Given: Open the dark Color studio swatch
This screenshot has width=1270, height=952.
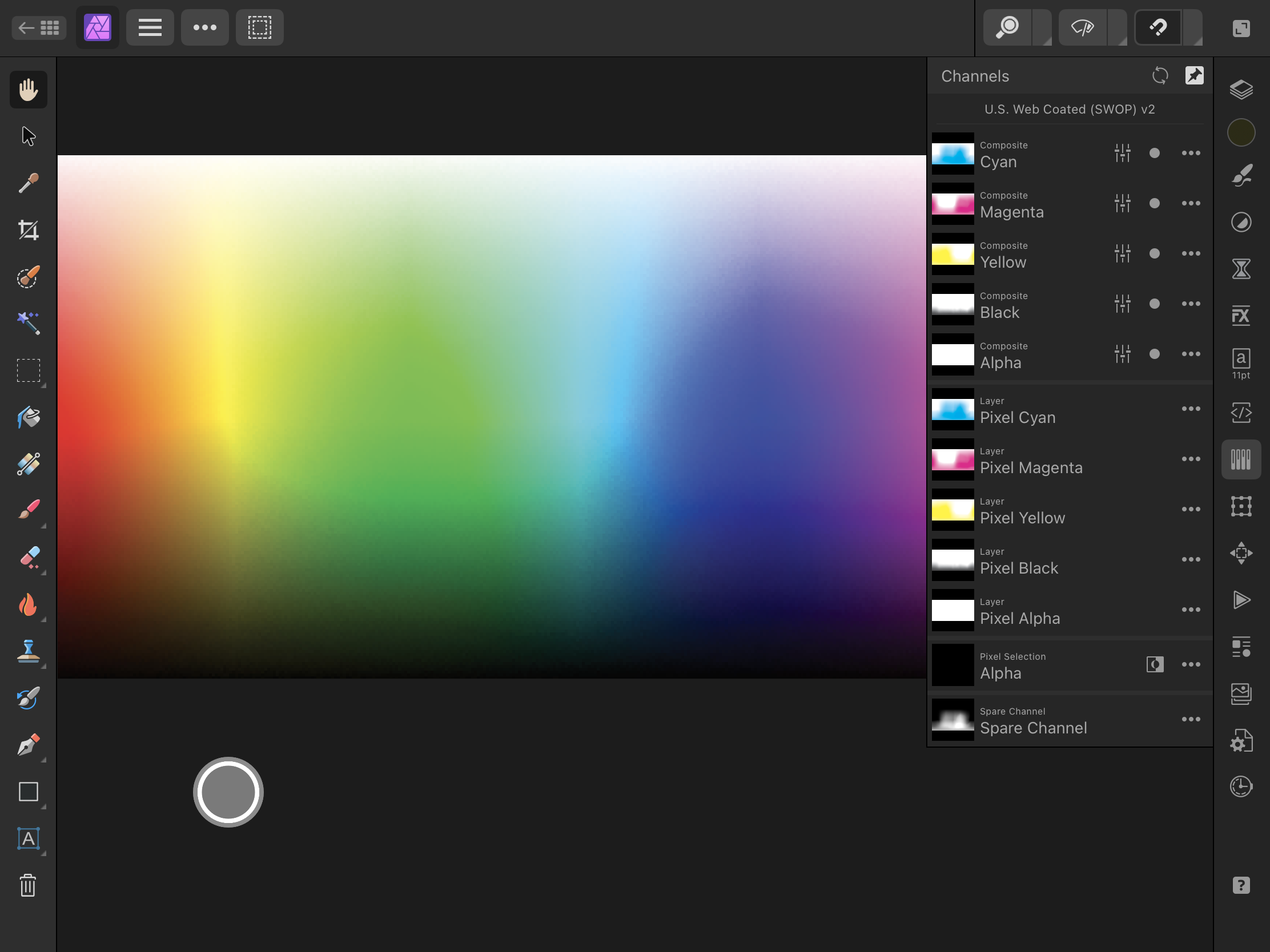Looking at the screenshot, I should pyautogui.click(x=1241, y=133).
